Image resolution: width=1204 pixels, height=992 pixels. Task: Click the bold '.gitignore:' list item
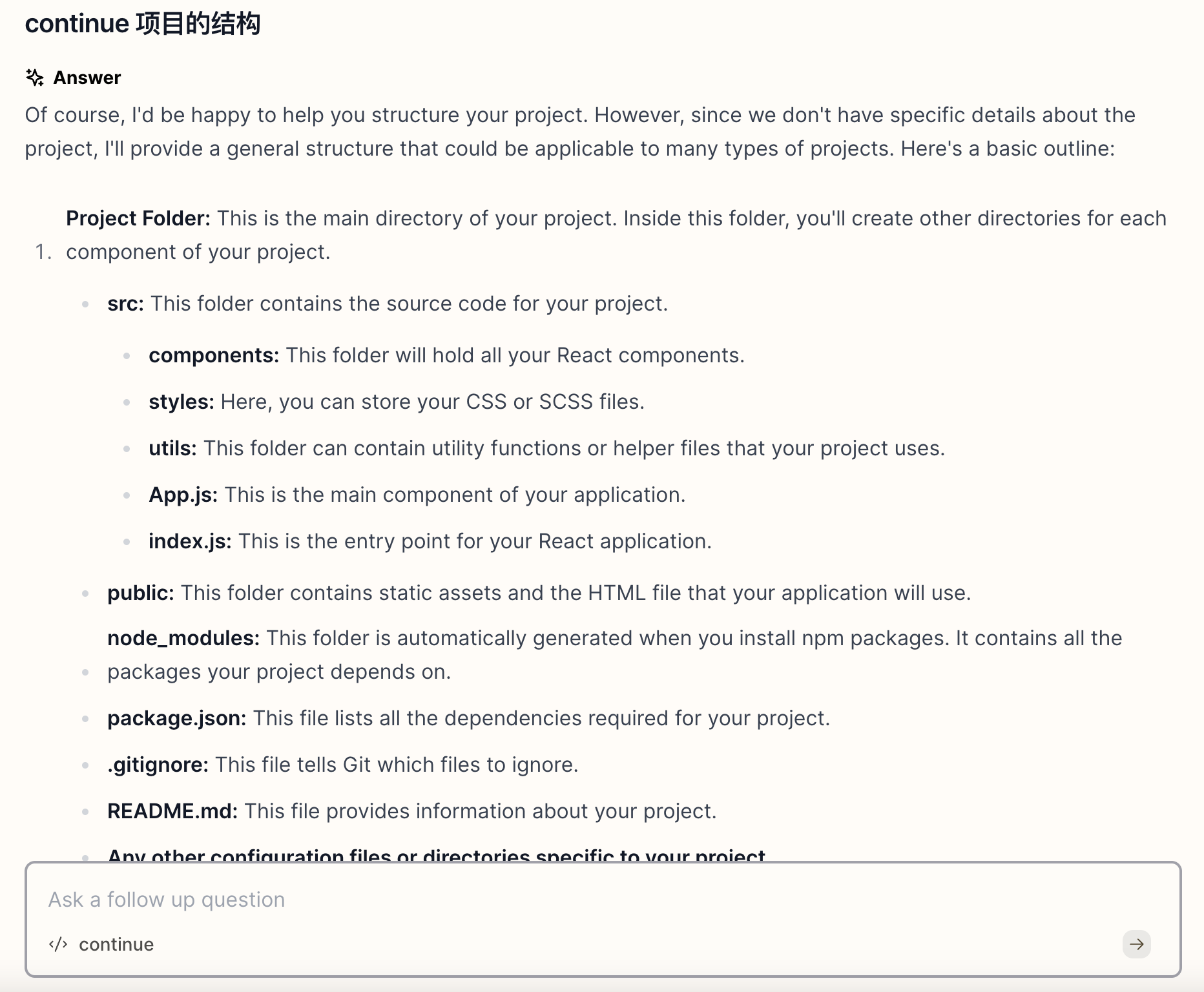(x=158, y=765)
